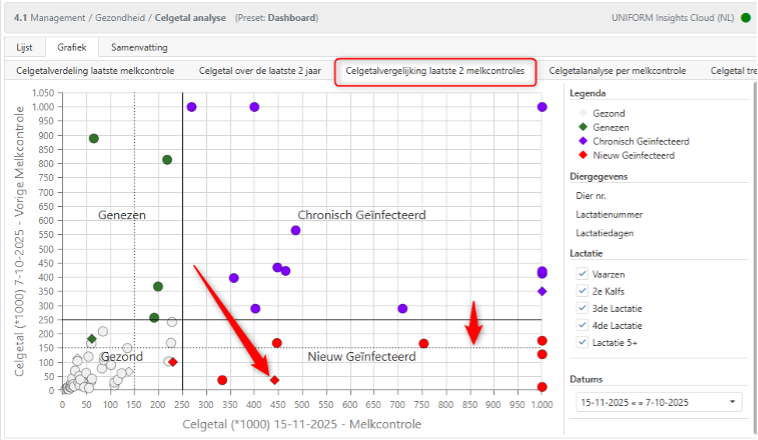758x440 pixels.
Task: Click the Nieuw Geïnfecteerd red legend marker
Action: point(581,155)
